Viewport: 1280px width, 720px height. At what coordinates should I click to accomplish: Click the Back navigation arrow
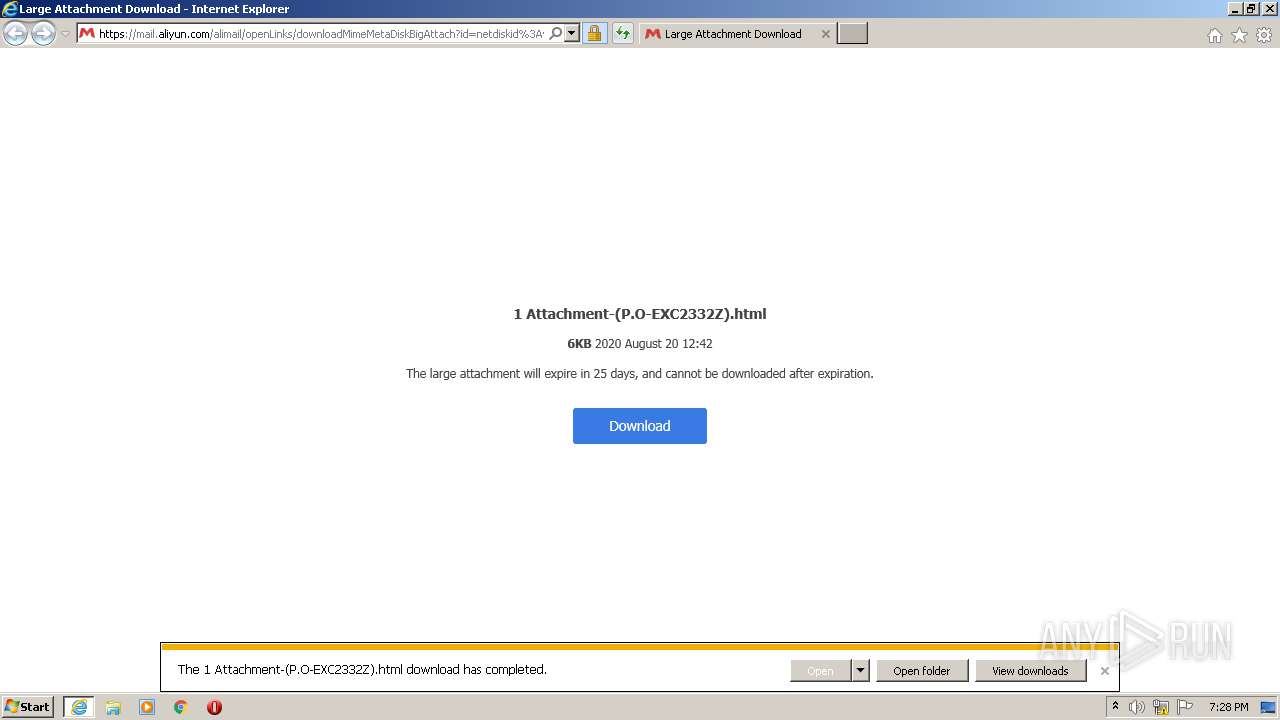pos(15,34)
